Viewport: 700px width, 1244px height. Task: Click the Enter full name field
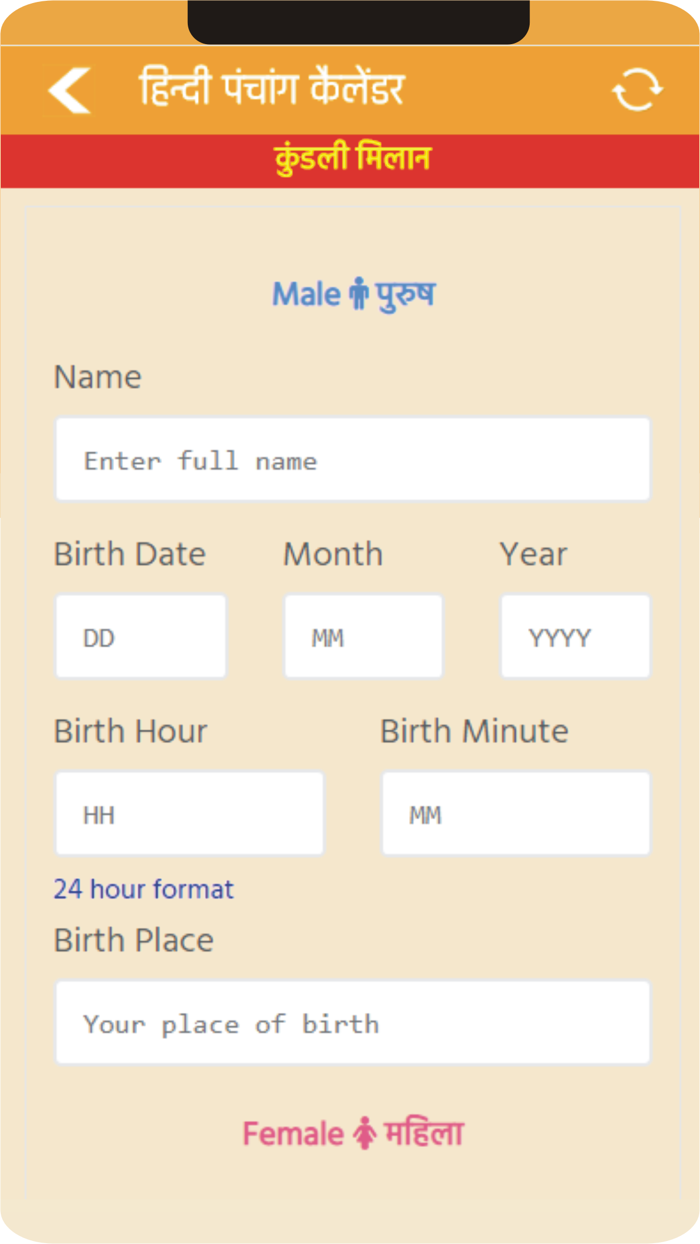click(352, 458)
